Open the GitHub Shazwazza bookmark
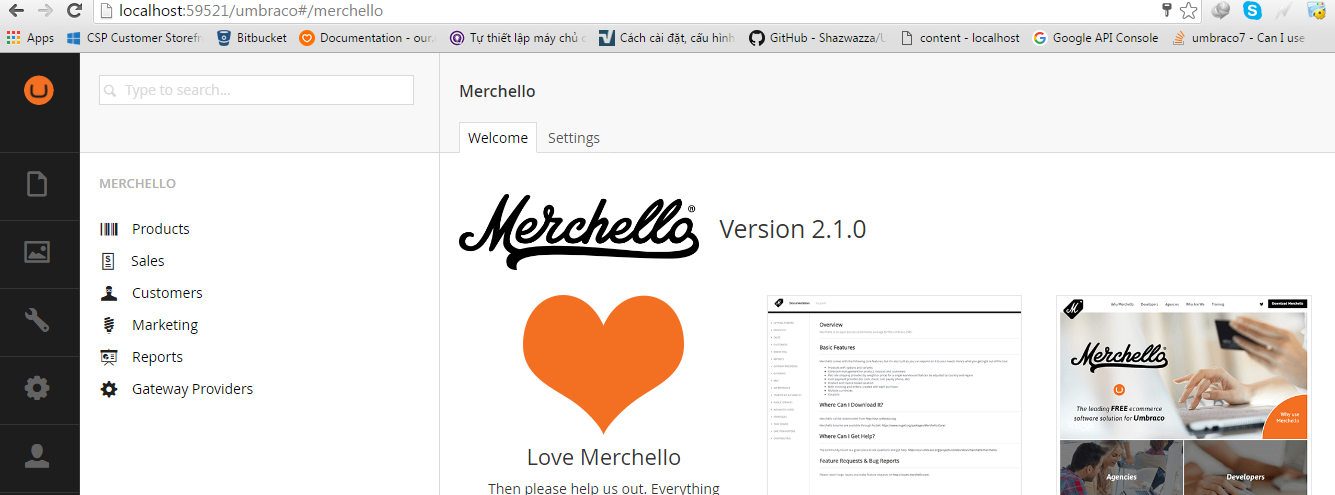This screenshot has height=495, width=1335. click(x=817, y=38)
